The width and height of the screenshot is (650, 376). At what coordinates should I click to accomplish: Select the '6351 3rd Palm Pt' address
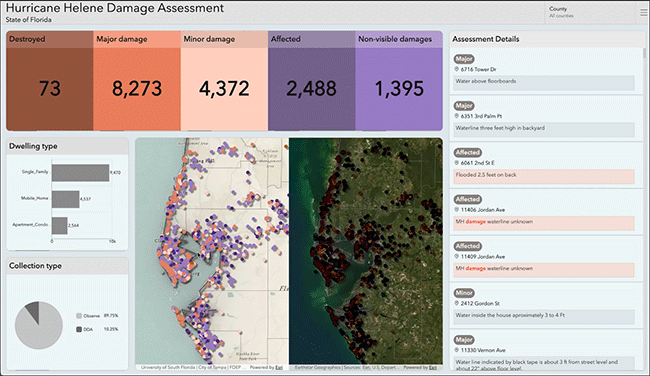481,116
